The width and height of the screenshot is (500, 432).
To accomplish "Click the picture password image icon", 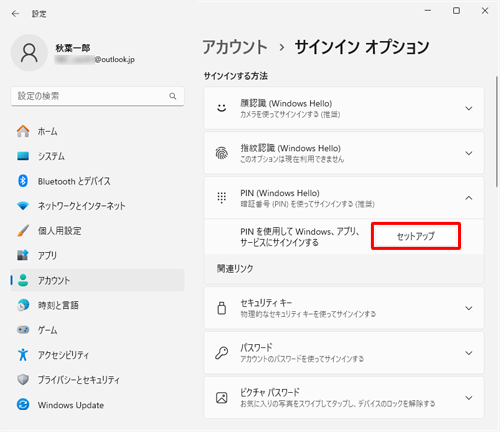I will [222, 398].
